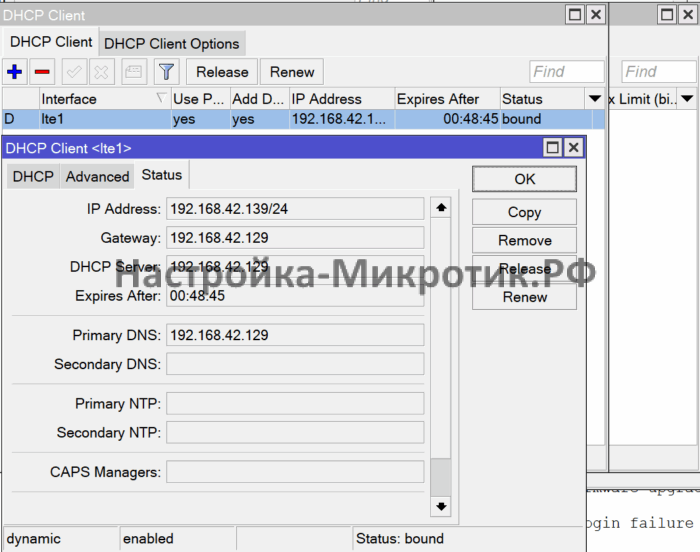Click the Status: bound status bar entry
Screen dimensions: 700x552
pyautogui.click(x=469, y=538)
